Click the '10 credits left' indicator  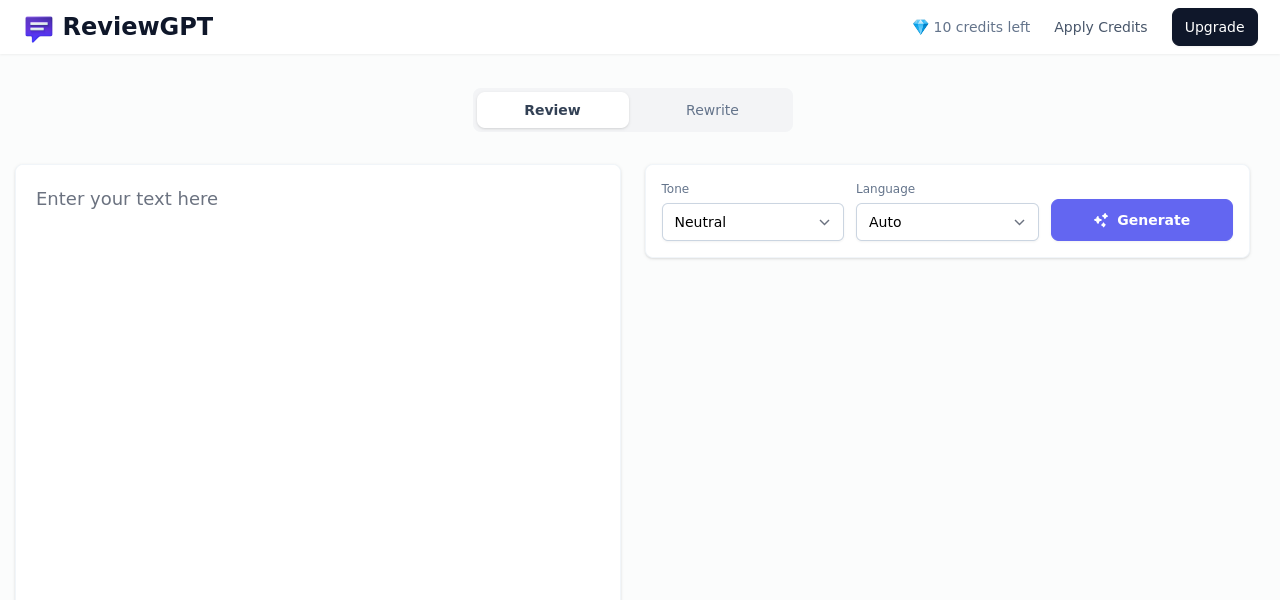(981, 27)
